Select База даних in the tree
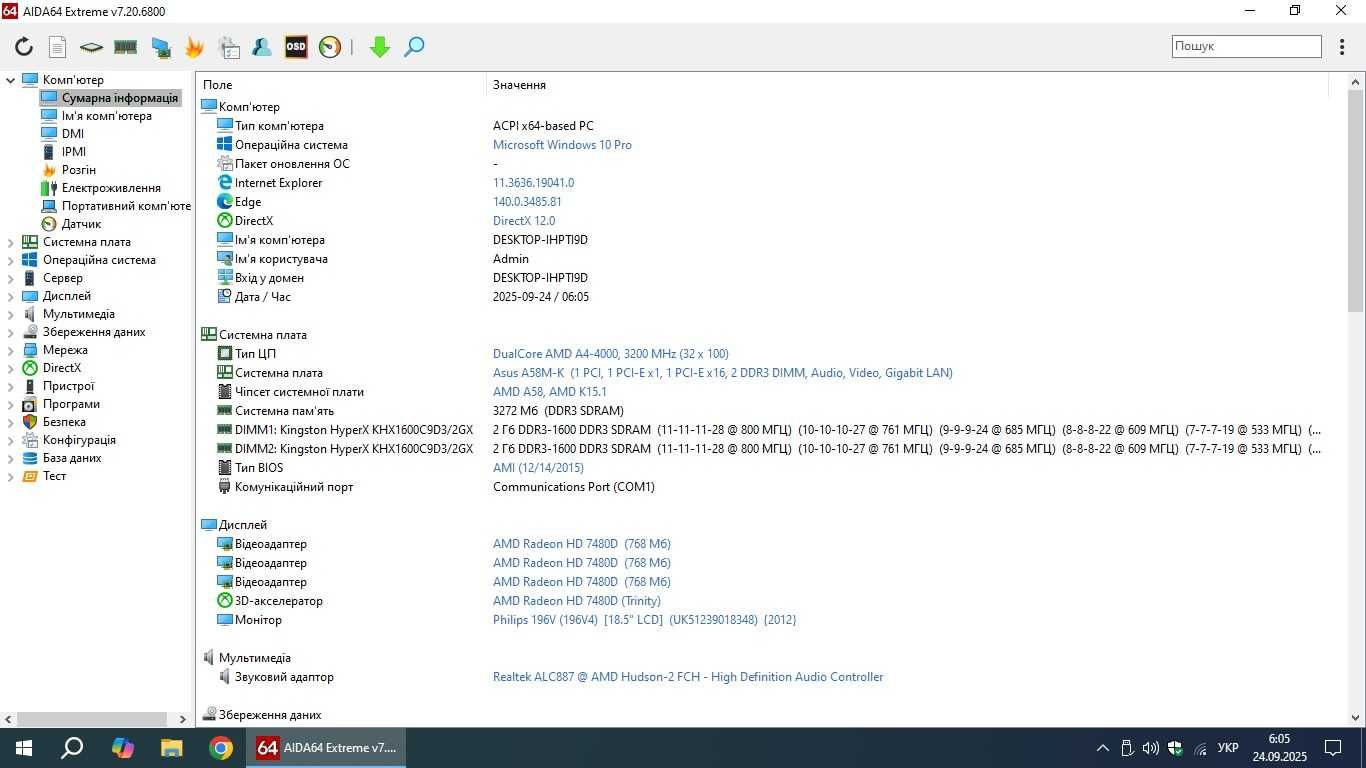The width and height of the screenshot is (1366, 768). coord(72,458)
